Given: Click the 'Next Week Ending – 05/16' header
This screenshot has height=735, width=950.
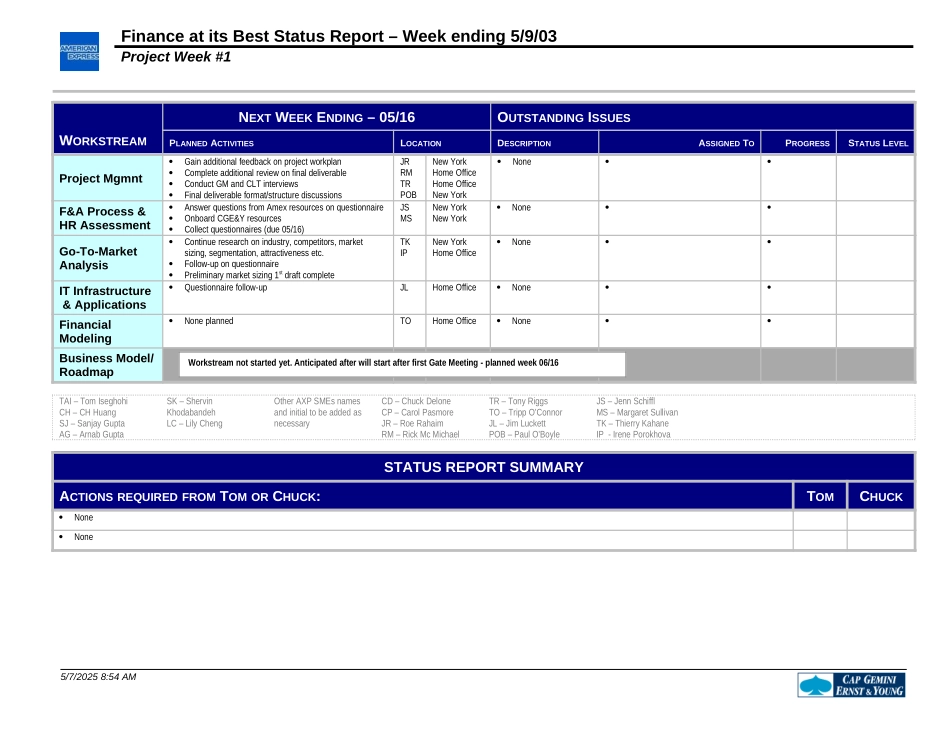Looking at the screenshot, I should point(327,118).
